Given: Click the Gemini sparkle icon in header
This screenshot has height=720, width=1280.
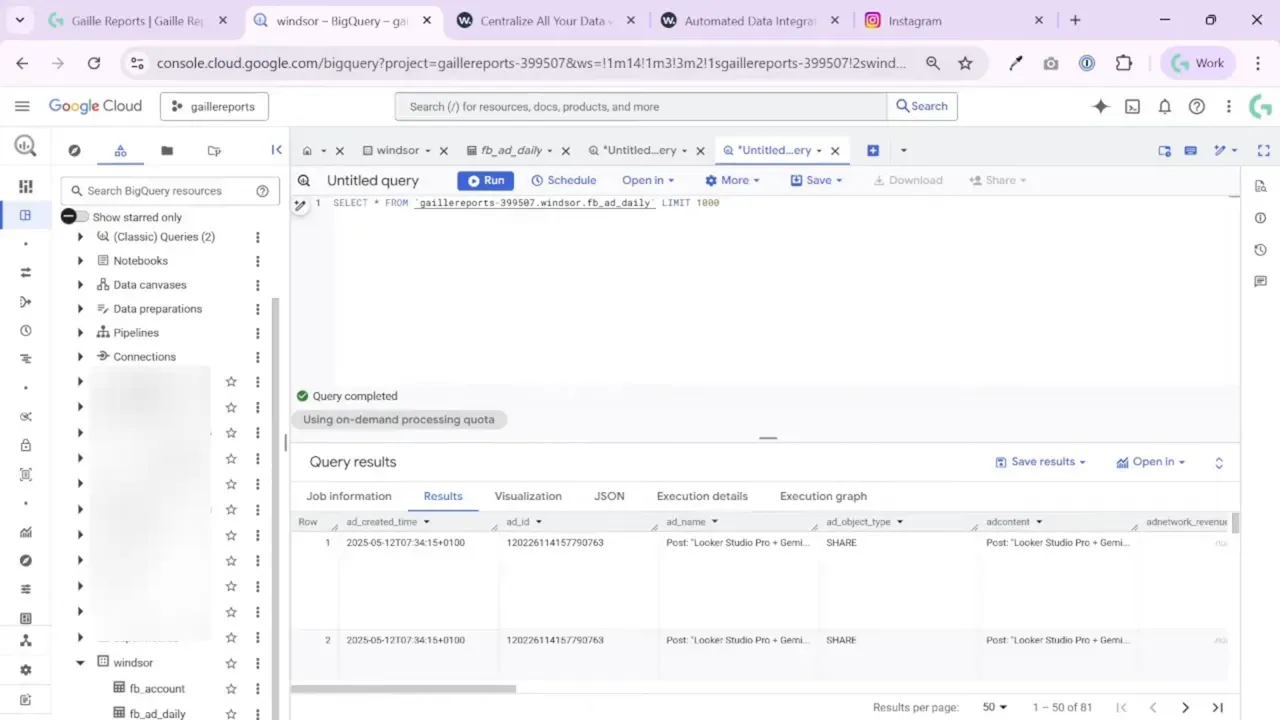Looking at the screenshot, I should 1101,106.
